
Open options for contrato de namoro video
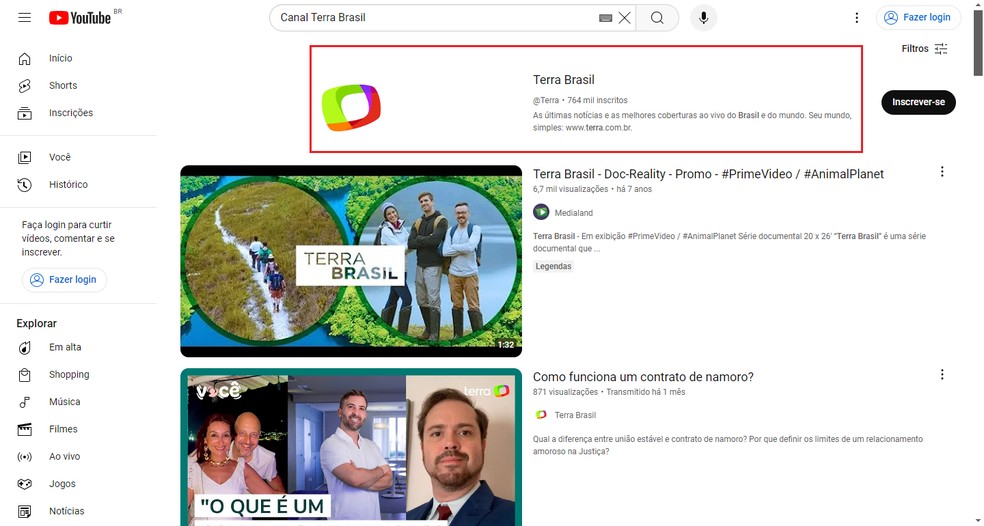click(941, 375)
